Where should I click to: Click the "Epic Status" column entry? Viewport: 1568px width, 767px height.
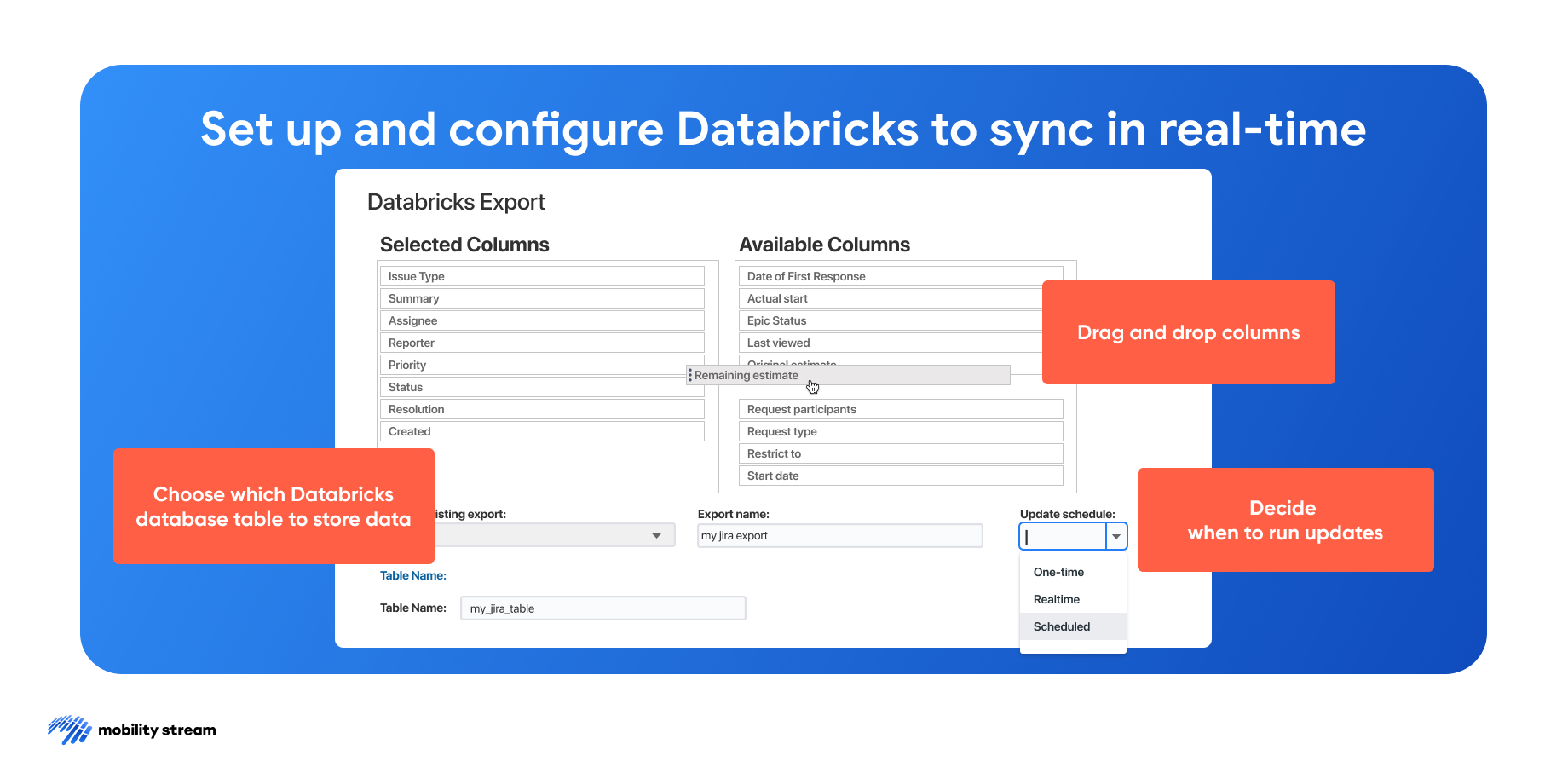click(891, 320)
